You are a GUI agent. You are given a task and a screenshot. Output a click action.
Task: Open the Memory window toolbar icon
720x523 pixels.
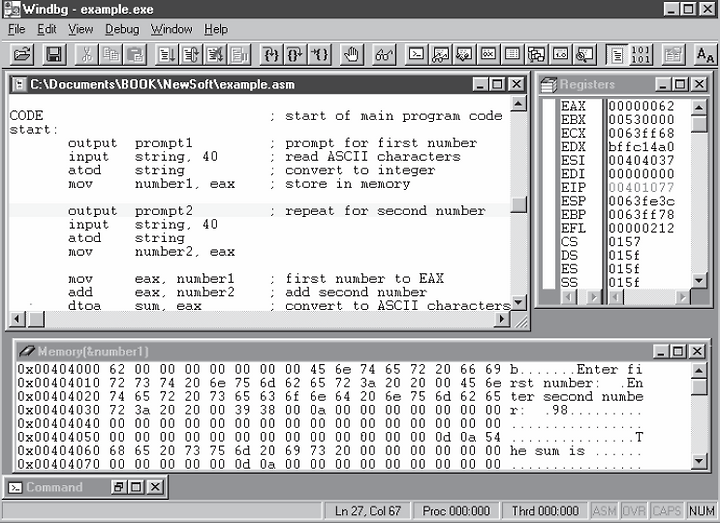coord(512,55)
